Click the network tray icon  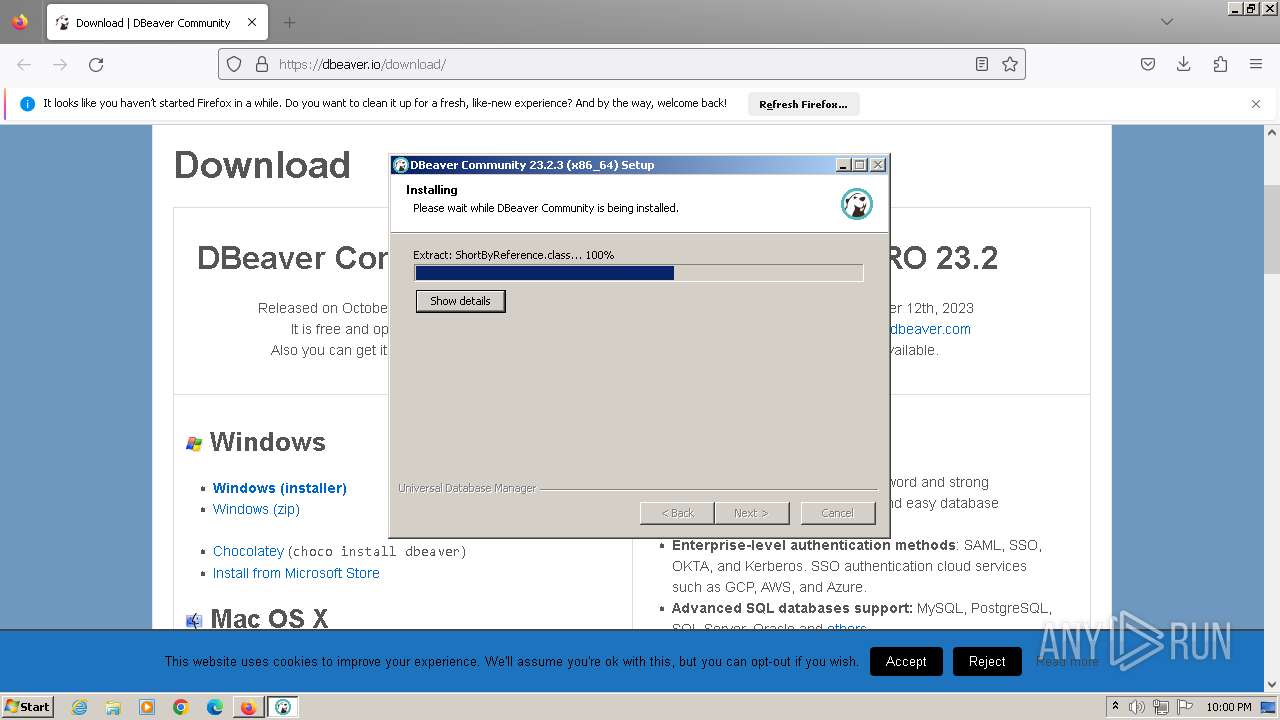click(1160, 707)
